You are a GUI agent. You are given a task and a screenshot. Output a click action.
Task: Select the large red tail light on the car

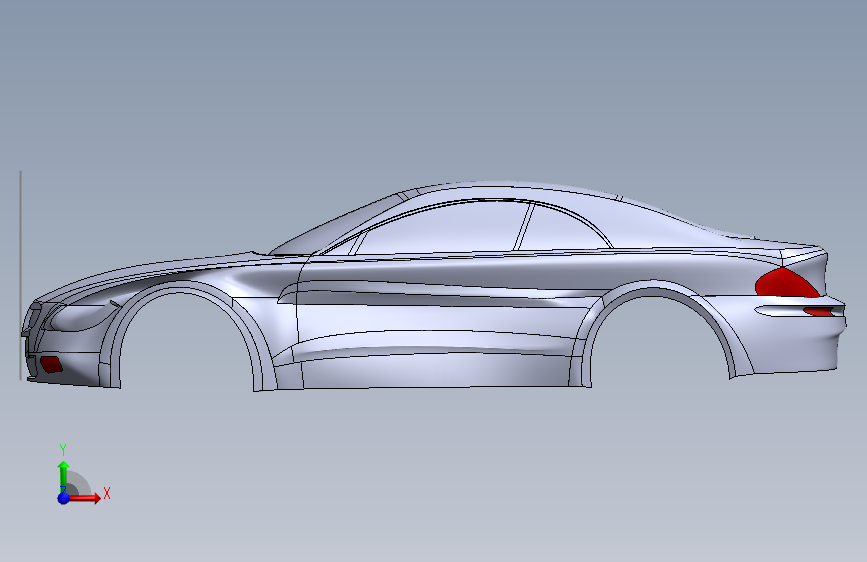click(786, 284)
